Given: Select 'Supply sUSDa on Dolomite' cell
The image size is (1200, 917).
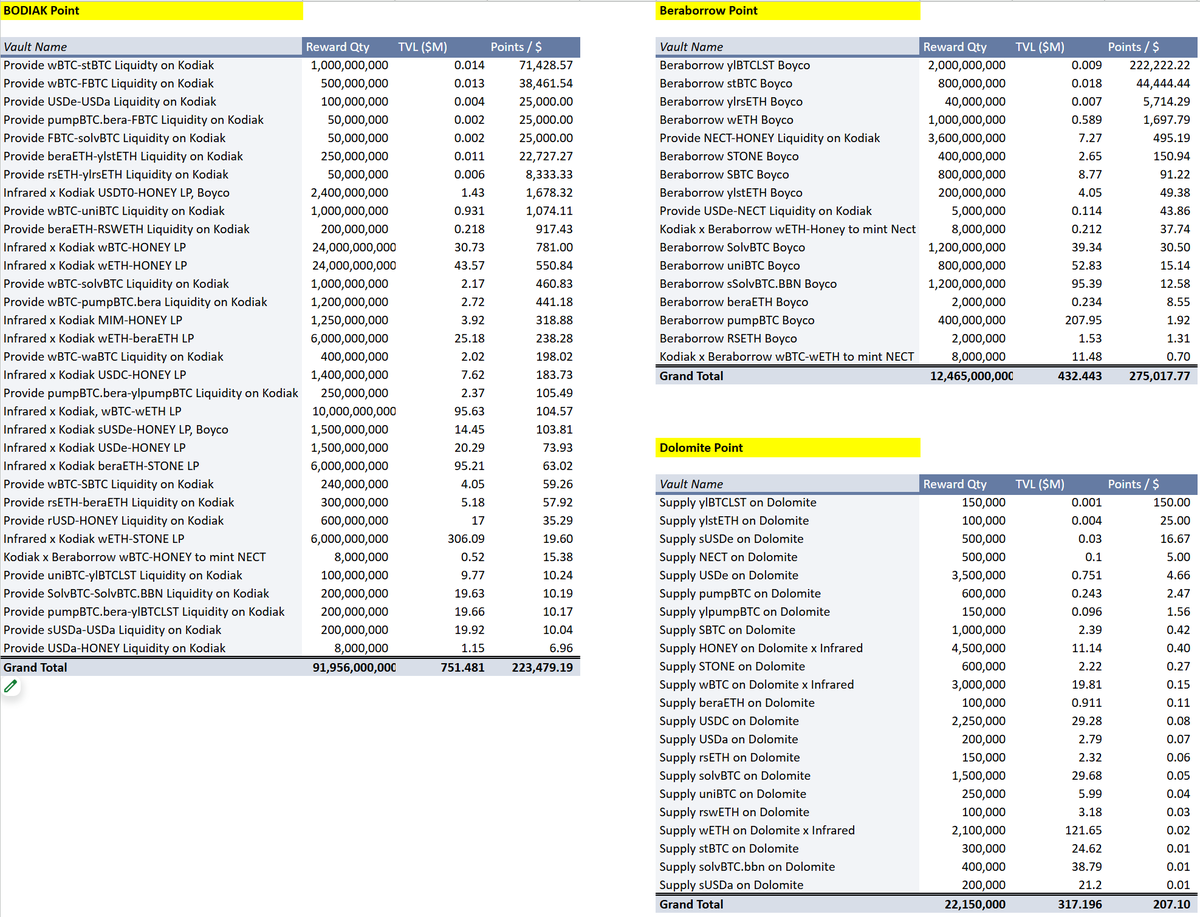Looking at the screenshot, I should tap(731, 885).
